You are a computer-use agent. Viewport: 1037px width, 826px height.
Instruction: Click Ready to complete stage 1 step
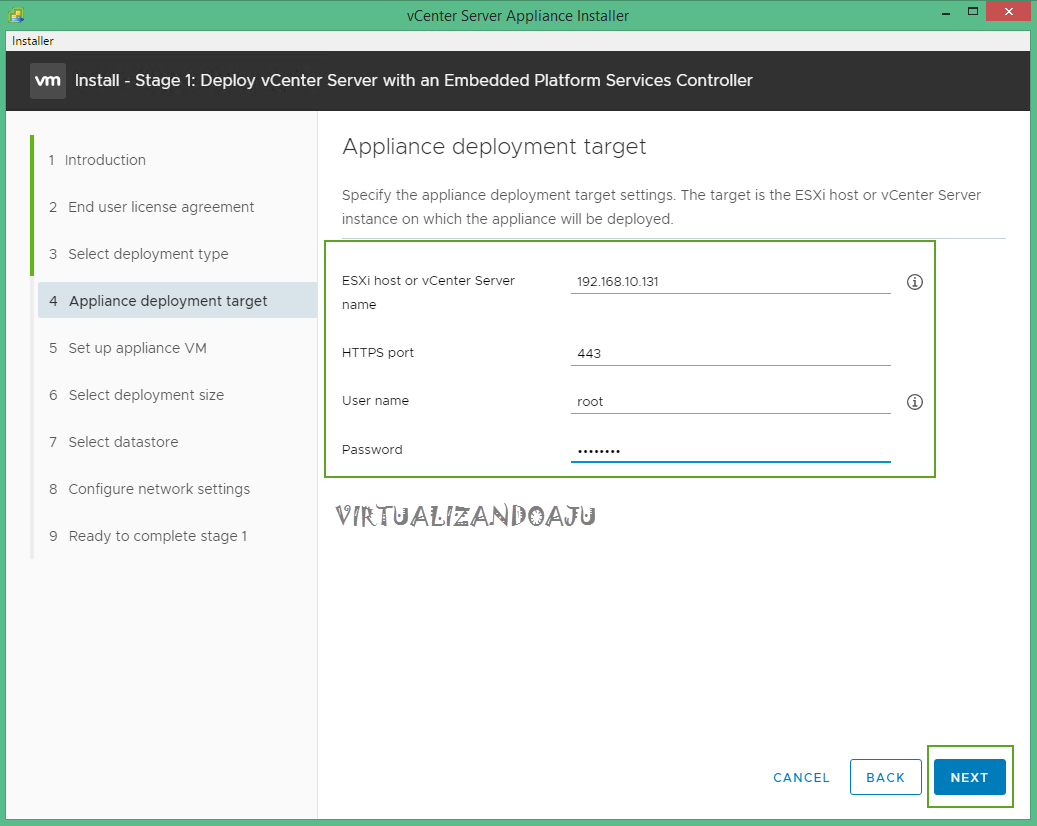point(157,536)
